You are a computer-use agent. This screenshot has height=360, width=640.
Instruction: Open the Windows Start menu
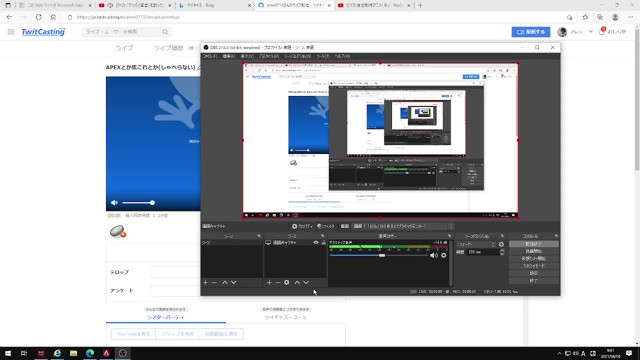tap(8, 353)
